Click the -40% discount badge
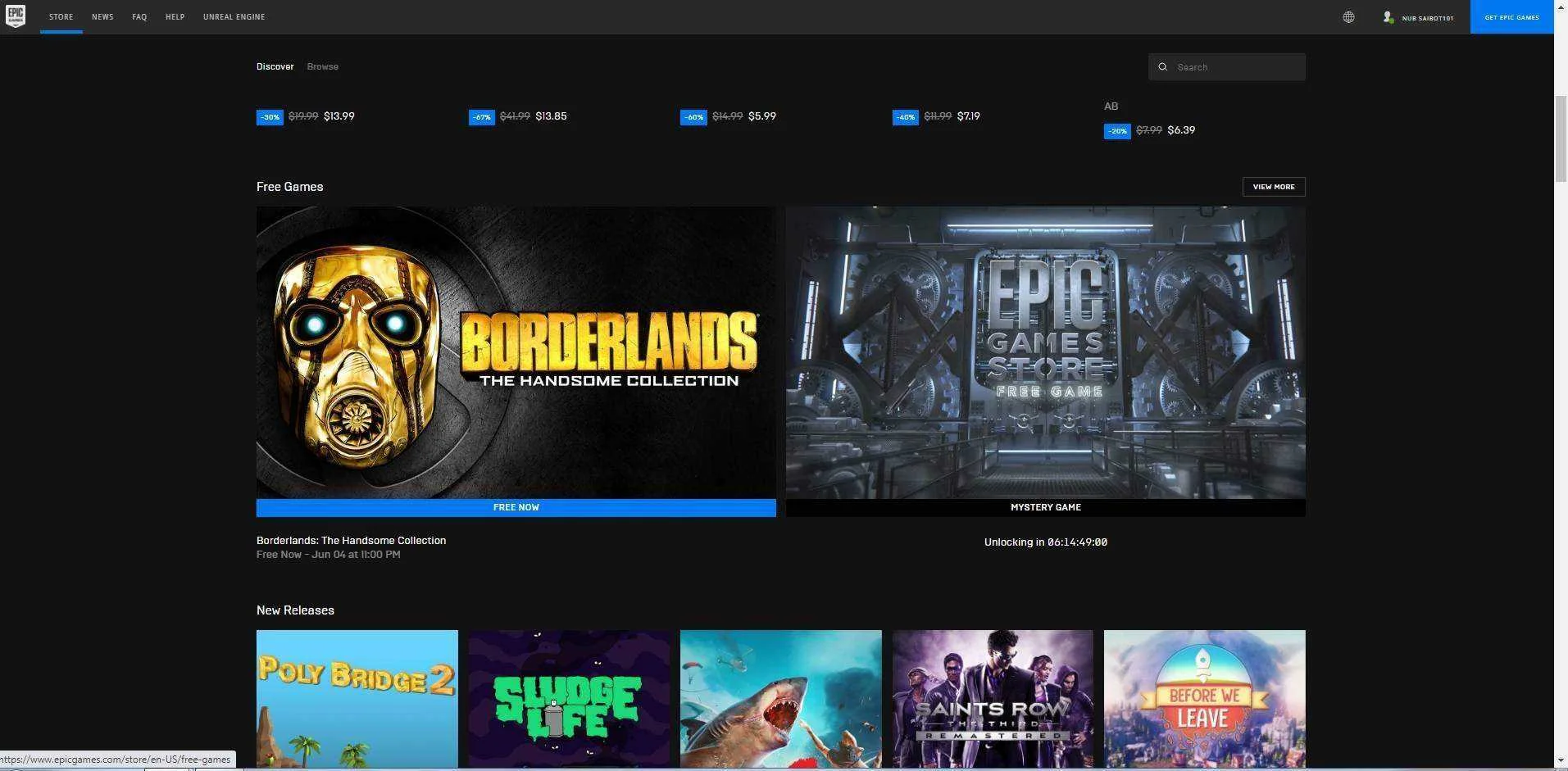1568x771 pixels. tap(906, 117)
